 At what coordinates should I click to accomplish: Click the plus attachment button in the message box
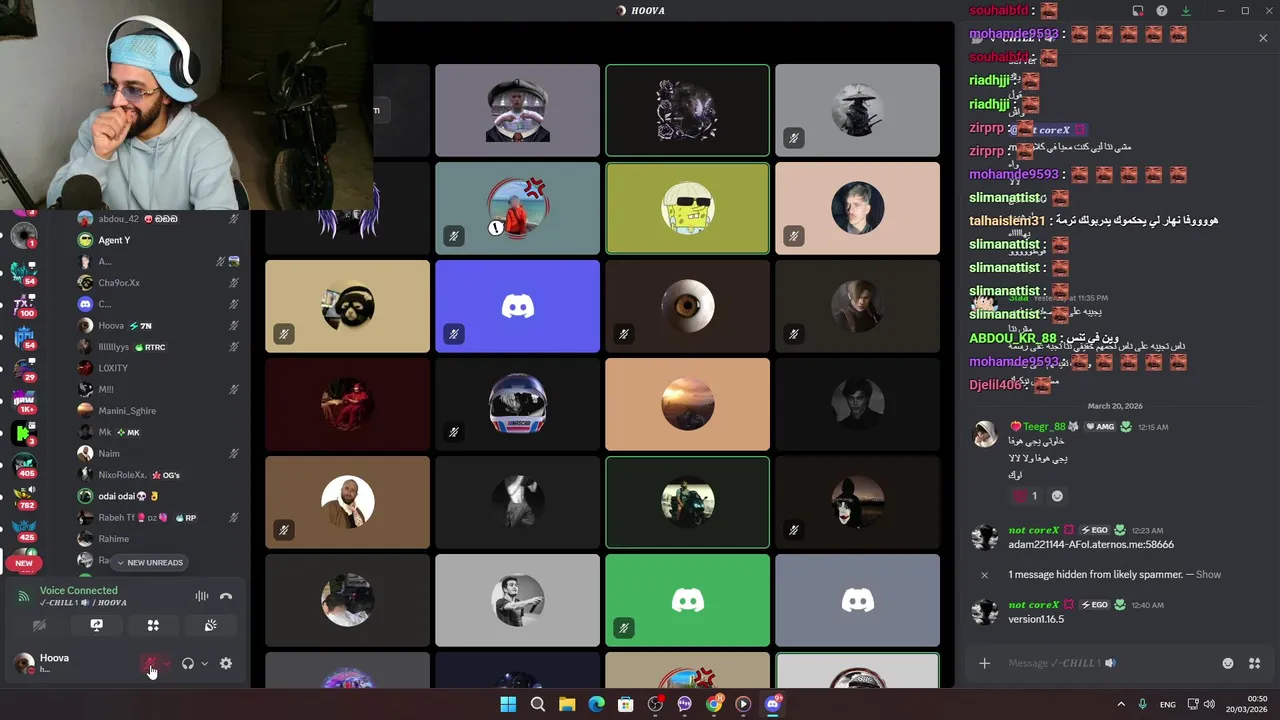[x=984, y=663]
